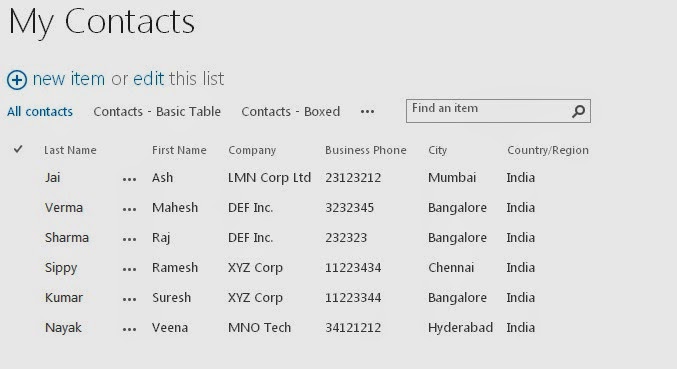This screenshot has width=677, height=369.
Task: Open the ellipsis menu for Sippy
Action: pos(130,269)
